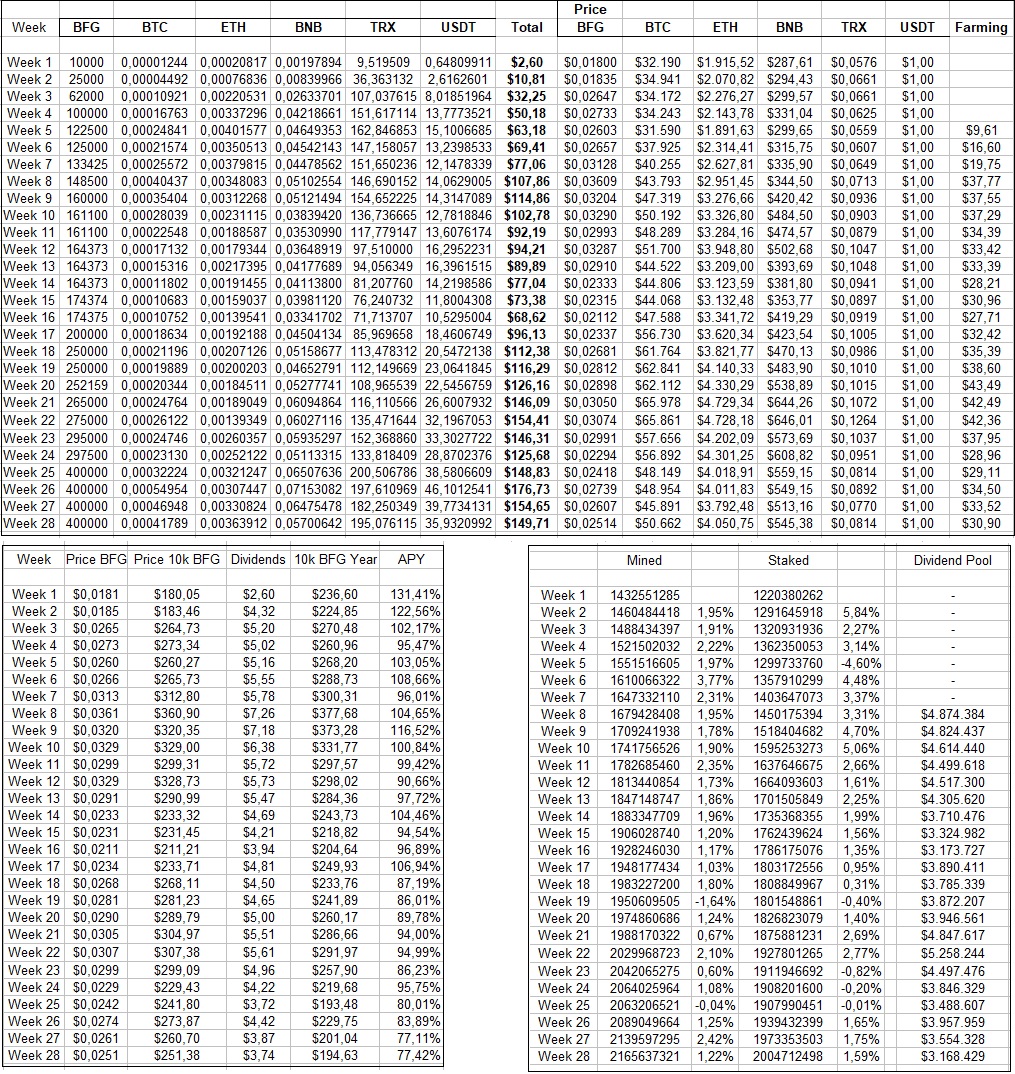
Task: Select Week 26 total $176,73
Action: pyautogui.click(x=526, y=489)
